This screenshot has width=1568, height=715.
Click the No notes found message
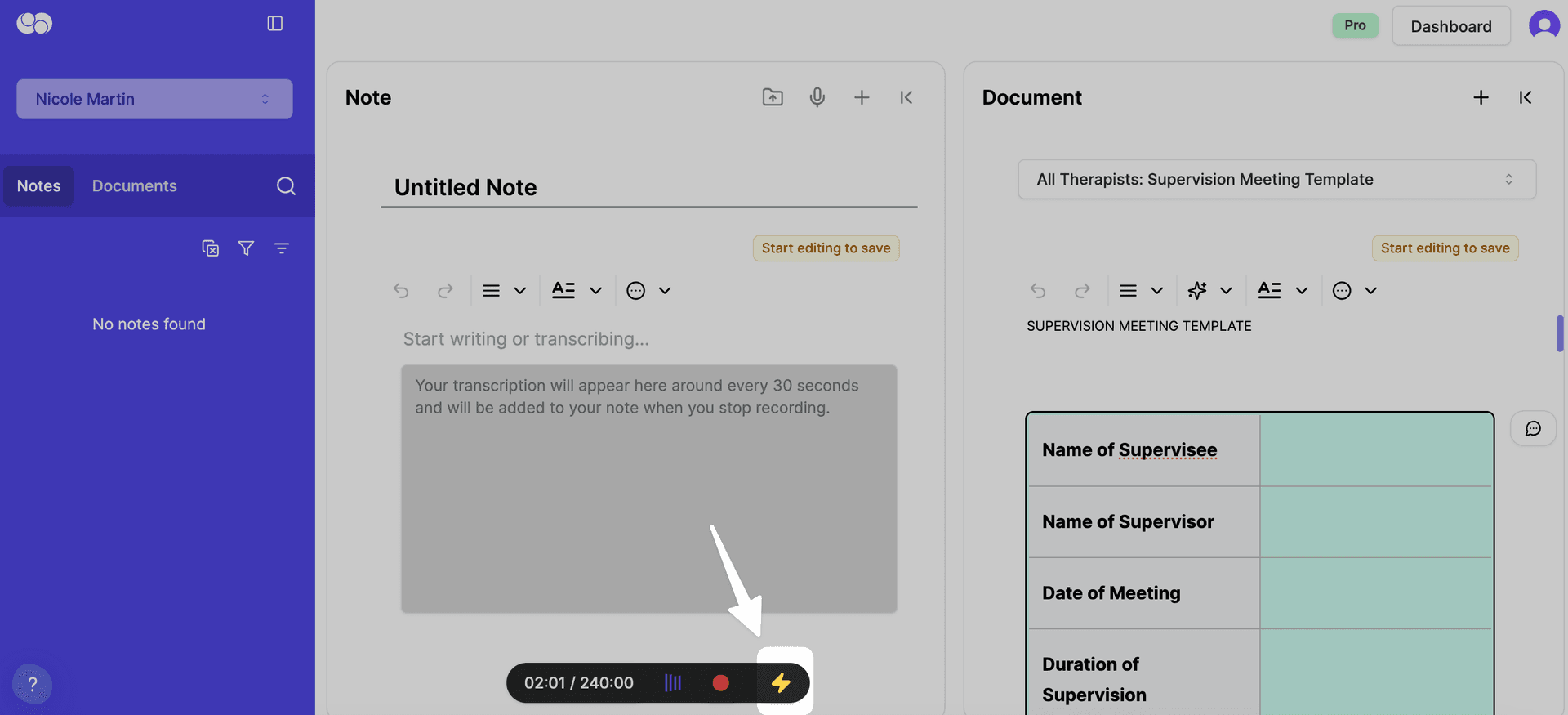(x=149, y=324)
